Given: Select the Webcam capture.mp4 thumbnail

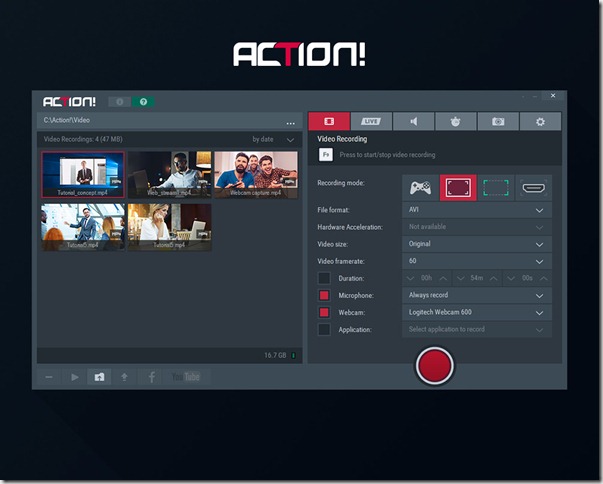Looking at the screenshot, I should pos(255,174).
